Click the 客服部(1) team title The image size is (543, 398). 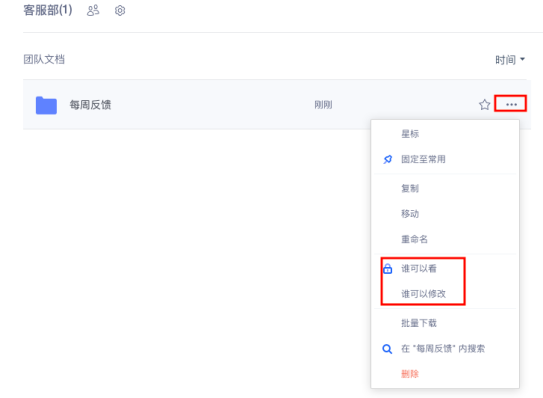click(x=48, y=10)
